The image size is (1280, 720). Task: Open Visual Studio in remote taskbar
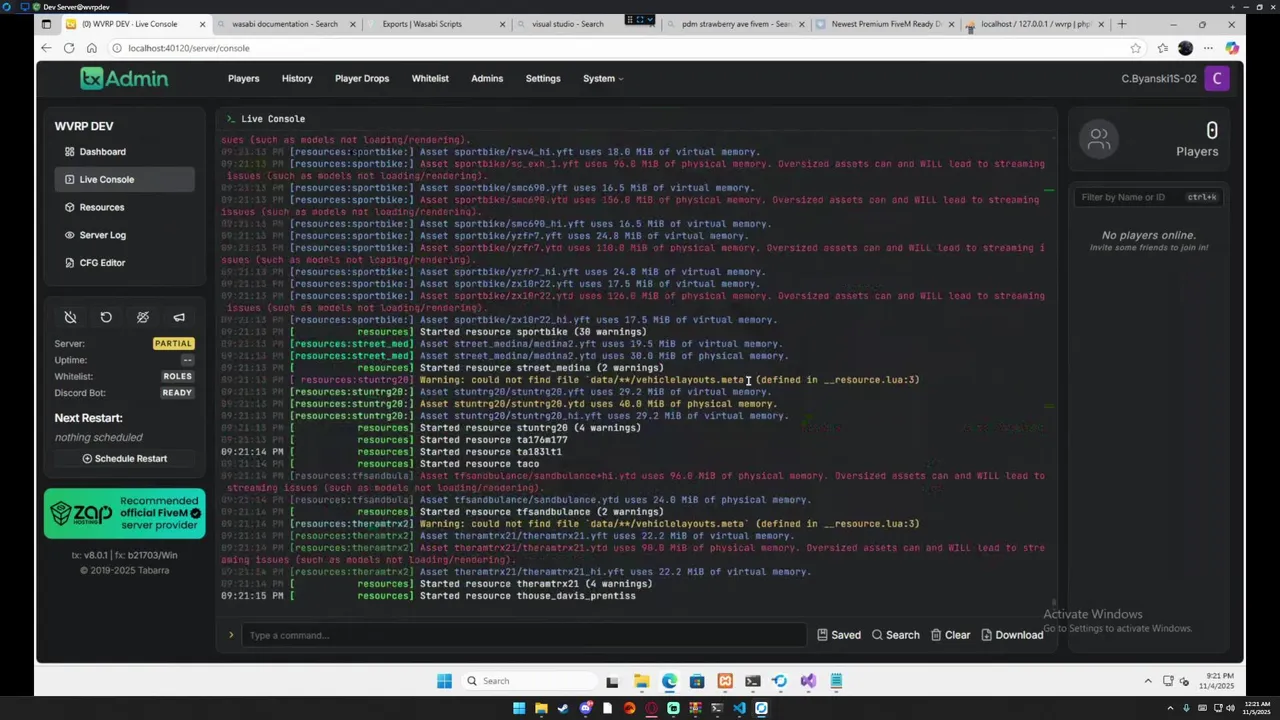click(808, 681)
